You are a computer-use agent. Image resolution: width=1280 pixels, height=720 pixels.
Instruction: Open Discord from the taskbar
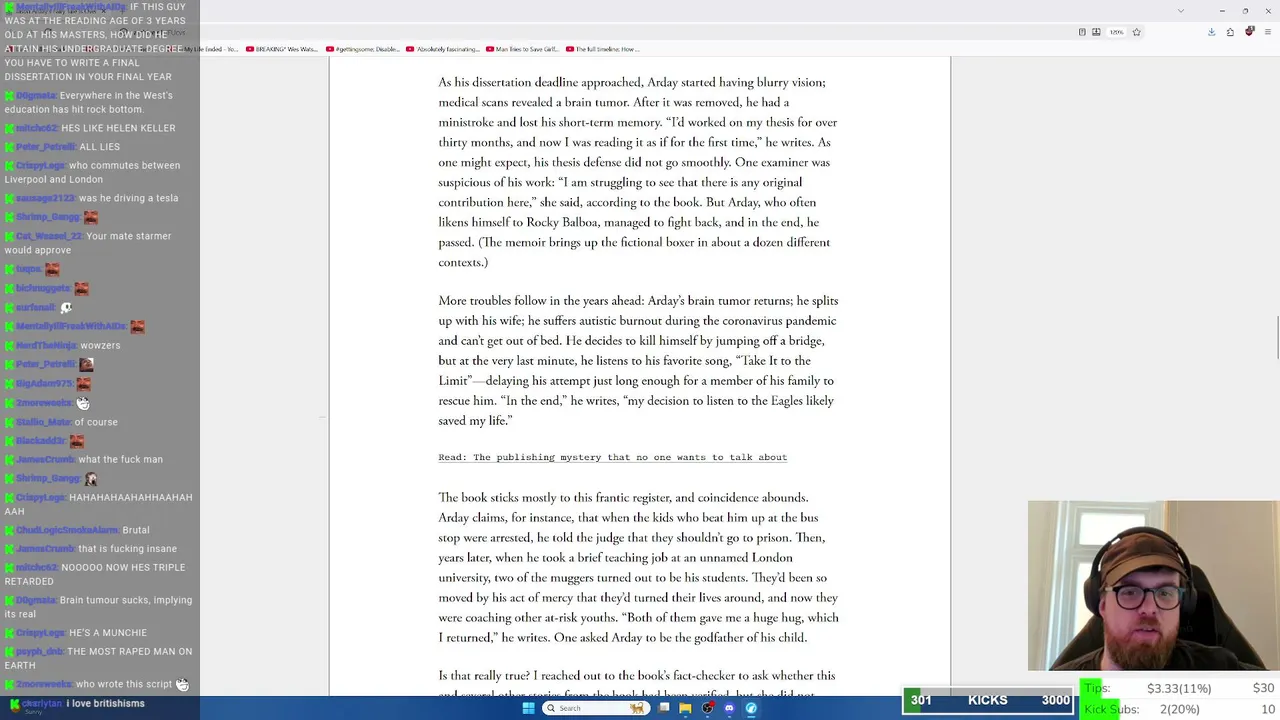pos(729,708)
